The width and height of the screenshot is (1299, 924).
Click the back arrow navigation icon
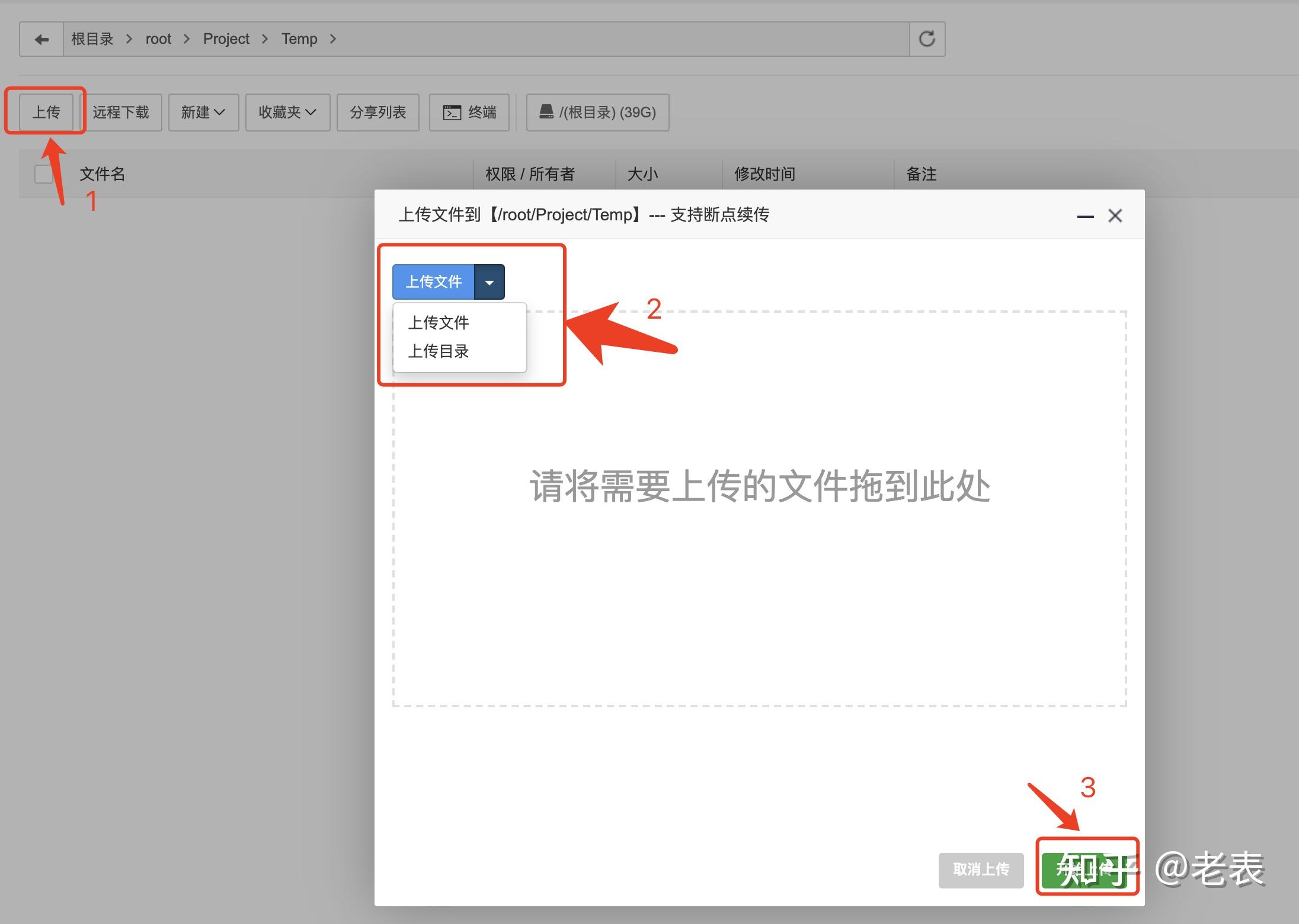click(x=40, y=38)
